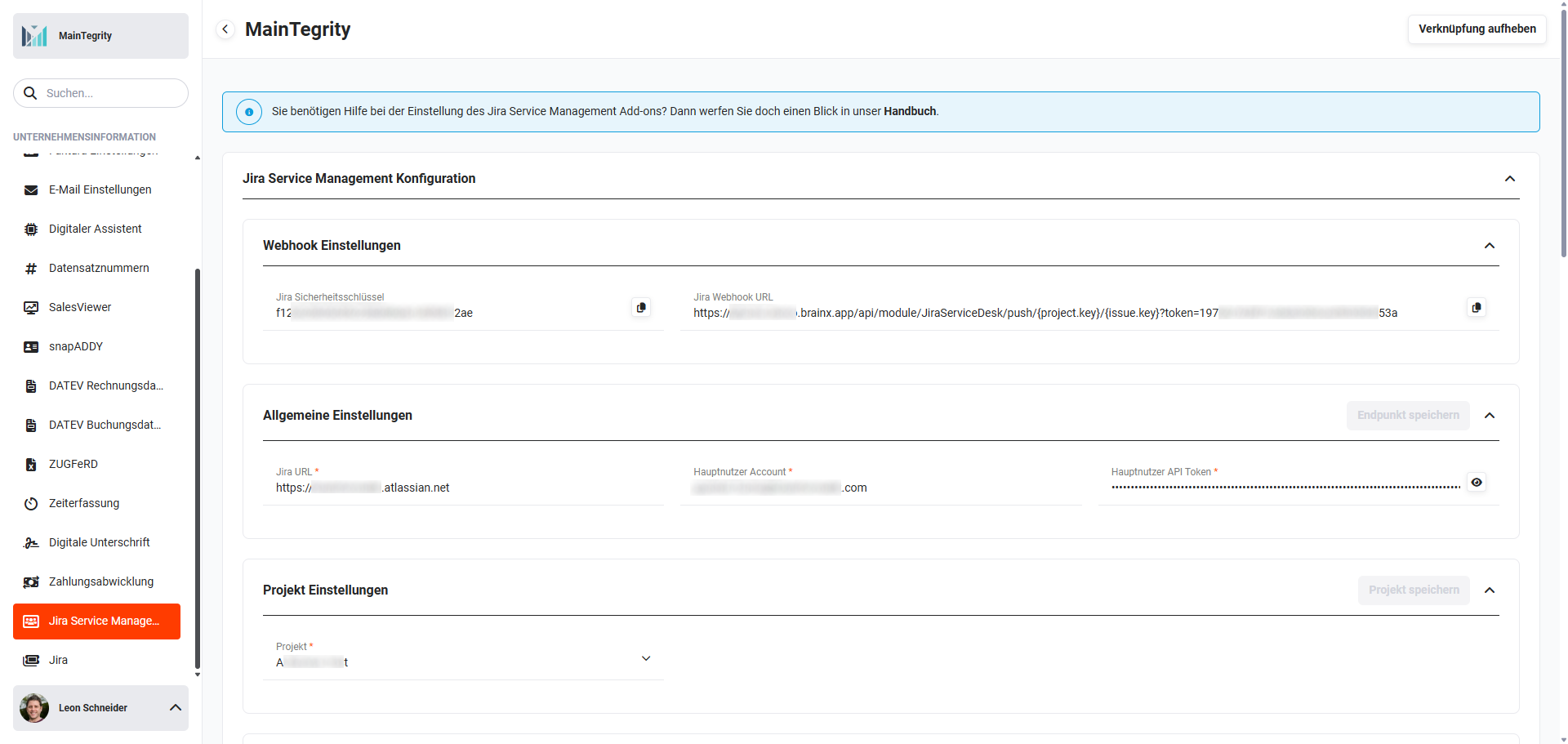The height and width of the screenshot is (744, 1568).
Task: Click the Zeiterfassung clock icon
Action: pos(31,503)
